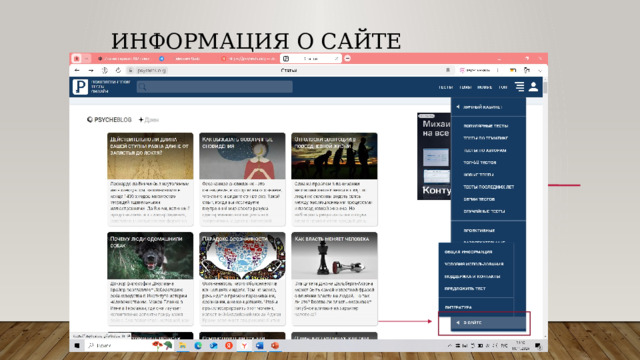This screenshot has height=360, width=640.
Task: Open the Windows Start button
Action: point(77,346)
